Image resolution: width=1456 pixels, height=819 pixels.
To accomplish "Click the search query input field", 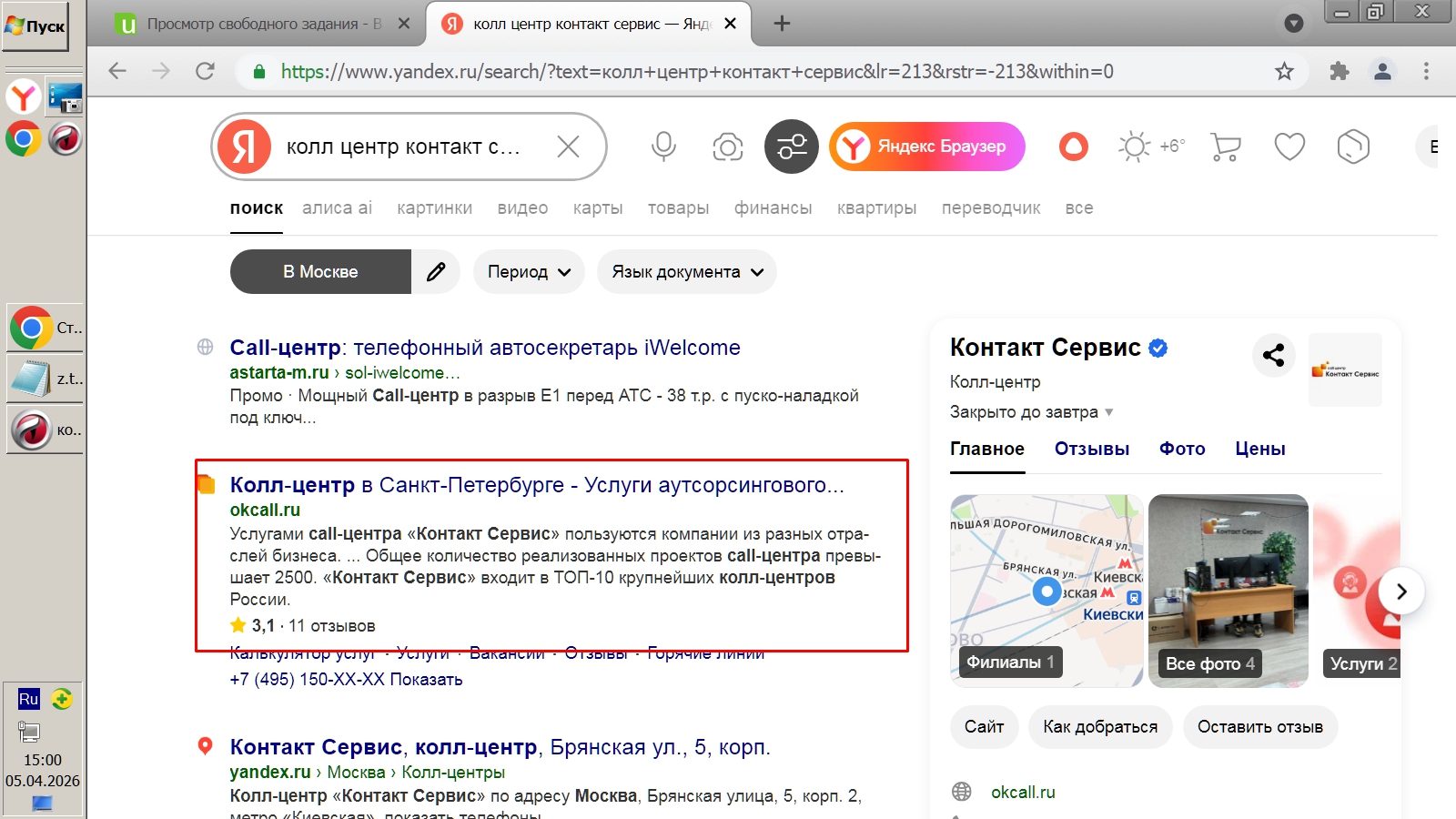I will tap(409, 147).
